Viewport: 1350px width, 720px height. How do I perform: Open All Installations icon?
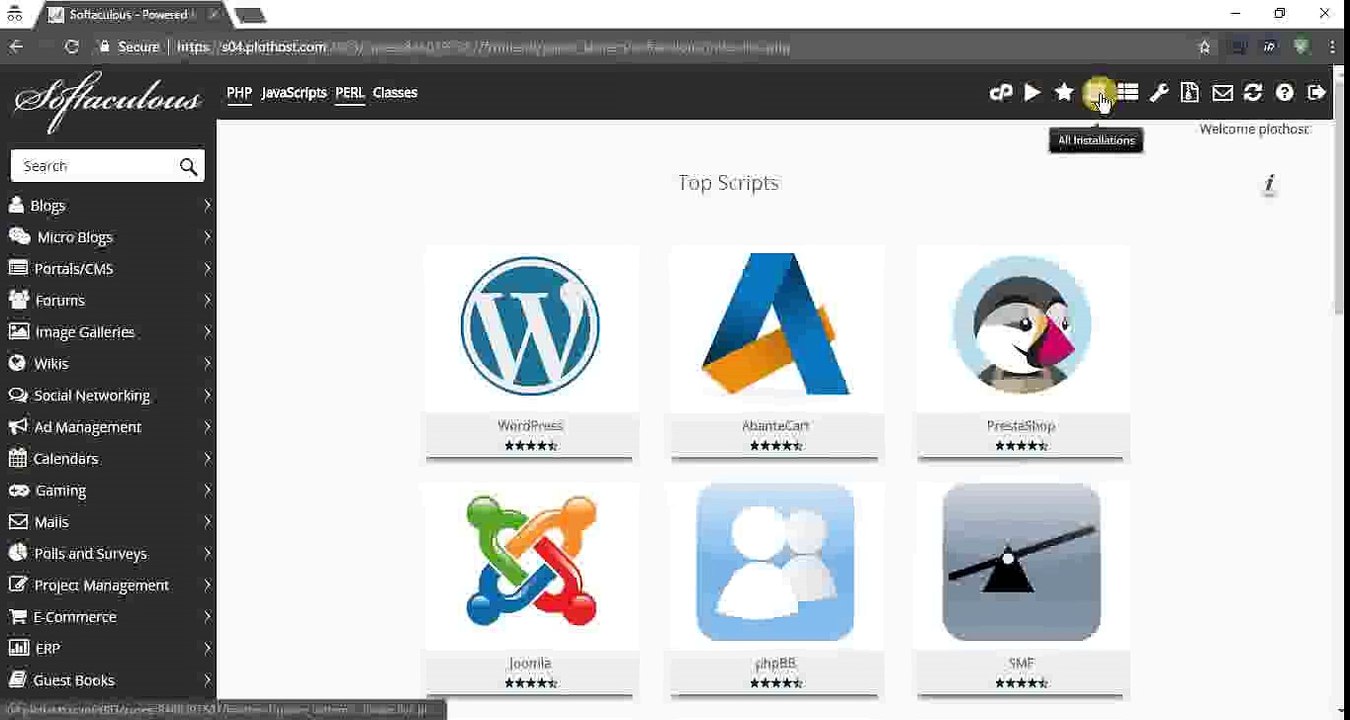click(x=1097, y=93)
